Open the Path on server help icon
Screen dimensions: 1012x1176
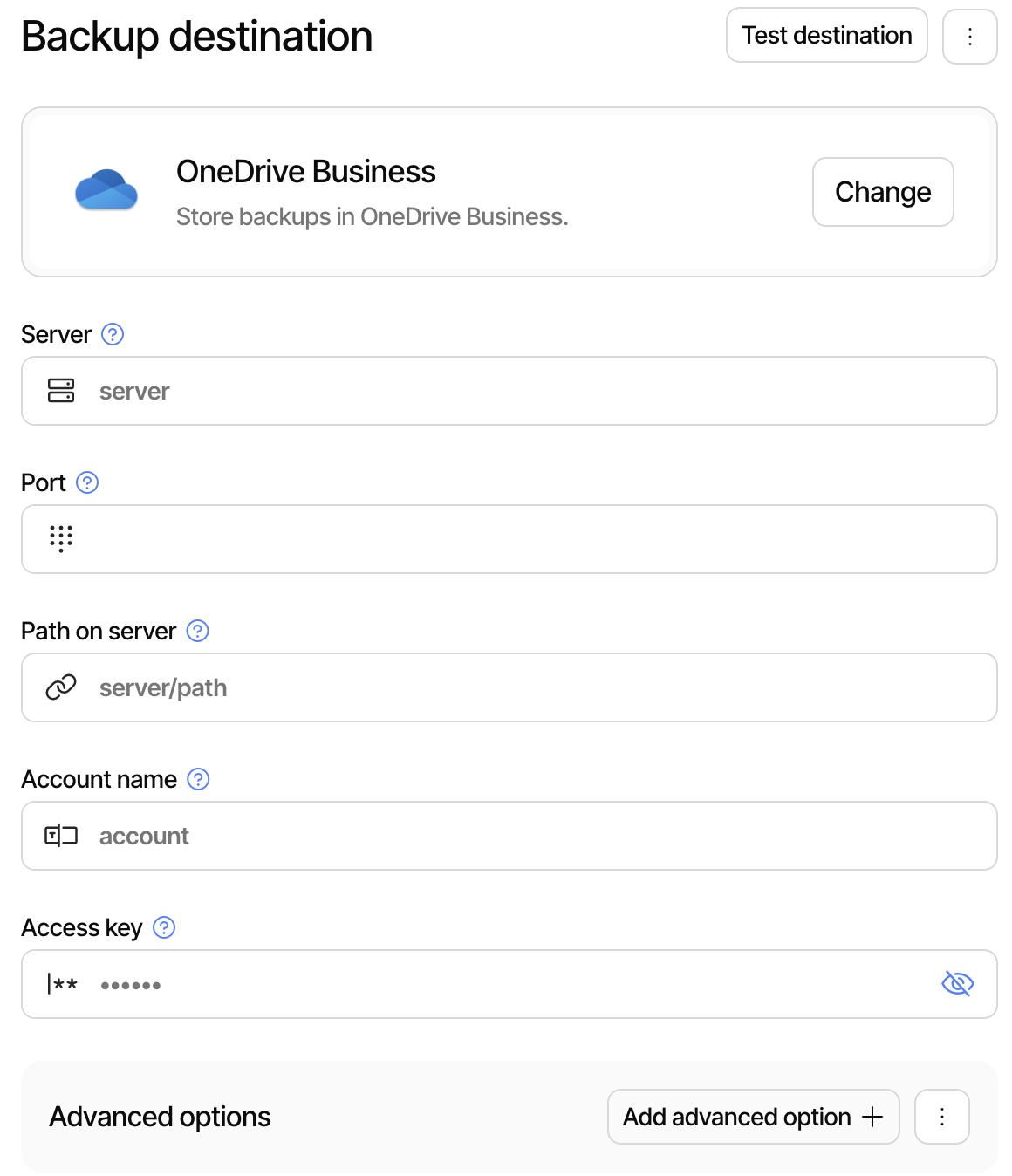point(197,631)
